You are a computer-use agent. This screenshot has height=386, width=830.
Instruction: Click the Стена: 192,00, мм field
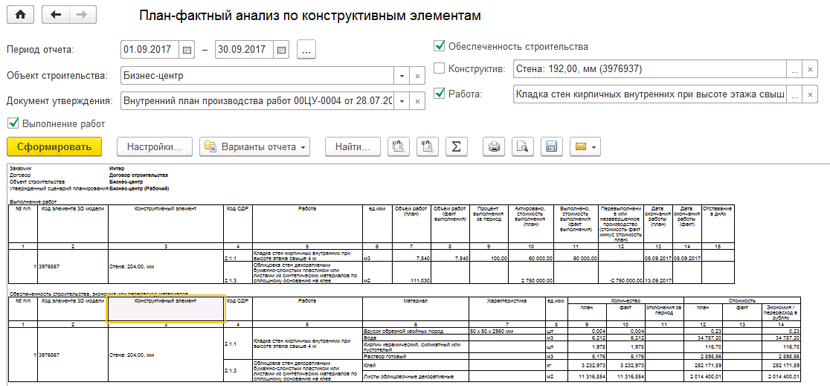(650, 69)
